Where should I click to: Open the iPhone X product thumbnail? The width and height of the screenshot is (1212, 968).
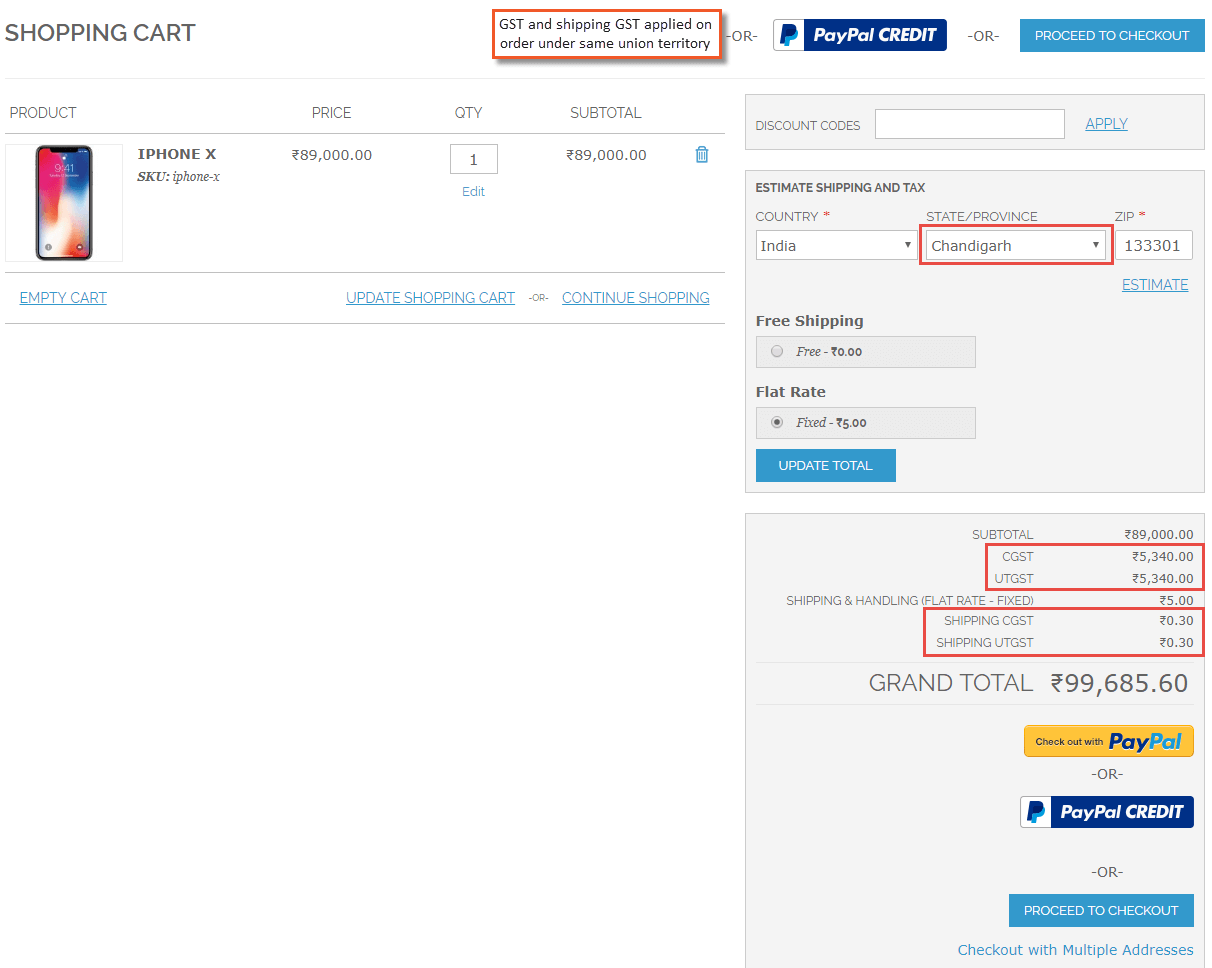pyautogui.click(x=64, y=203)
